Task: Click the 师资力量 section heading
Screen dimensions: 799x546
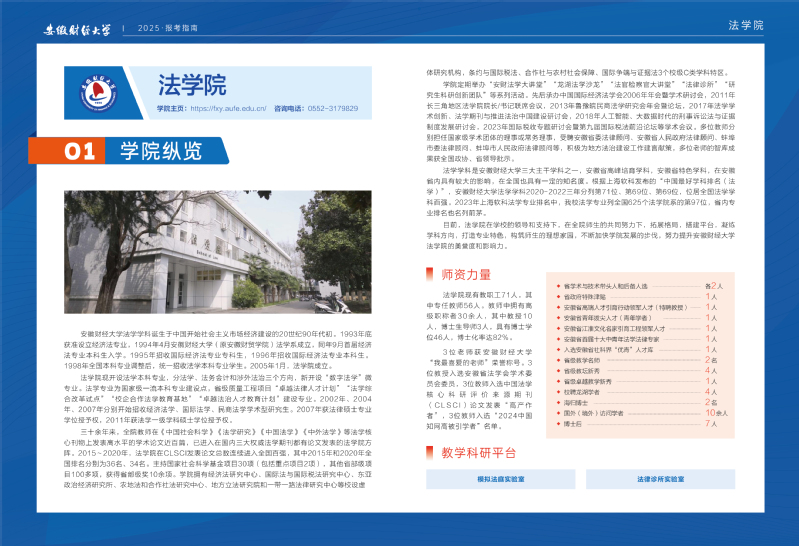Action: click(x=466, y=275)
